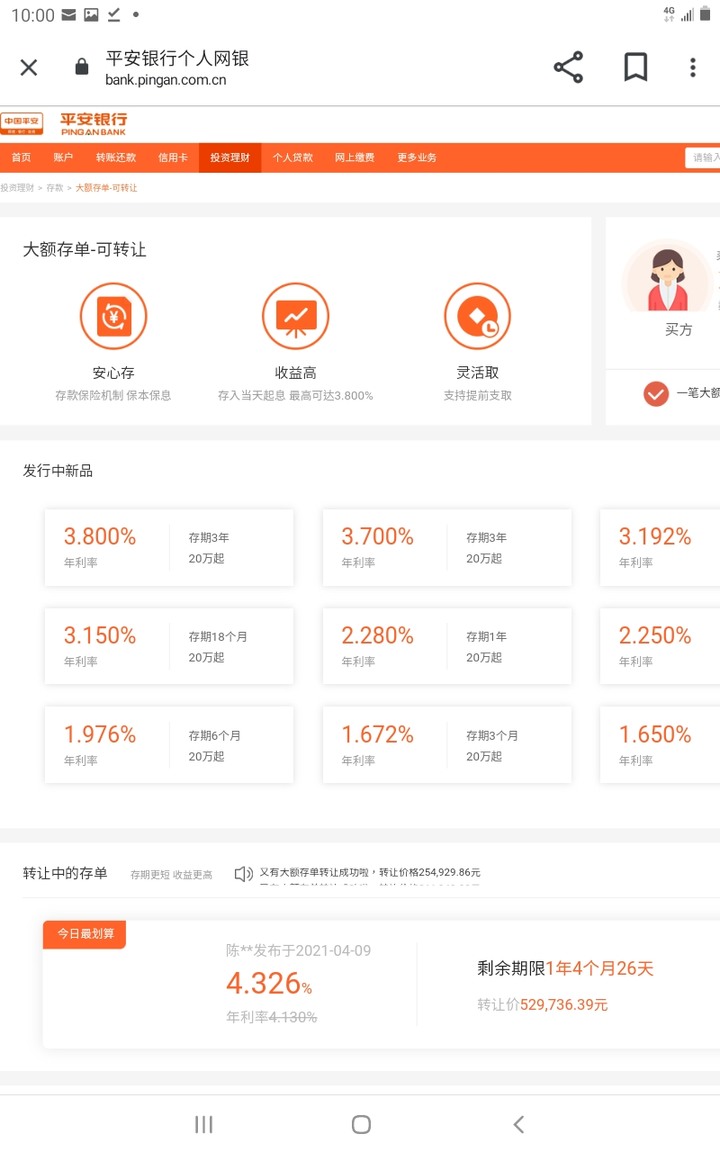This screenshot has height=1152, width=720.
Task: Open the 个人贷款 menu
Action: click(x=292, y=157)
